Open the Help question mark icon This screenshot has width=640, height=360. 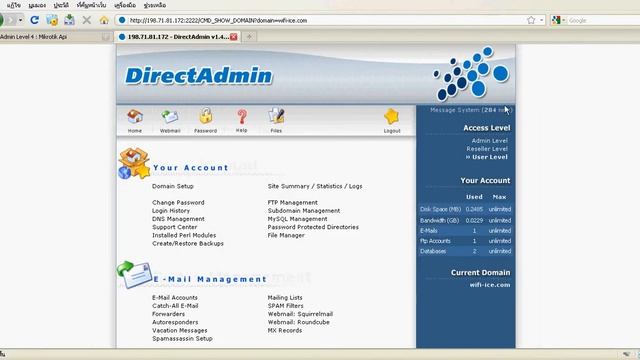(x=242, y=117)
